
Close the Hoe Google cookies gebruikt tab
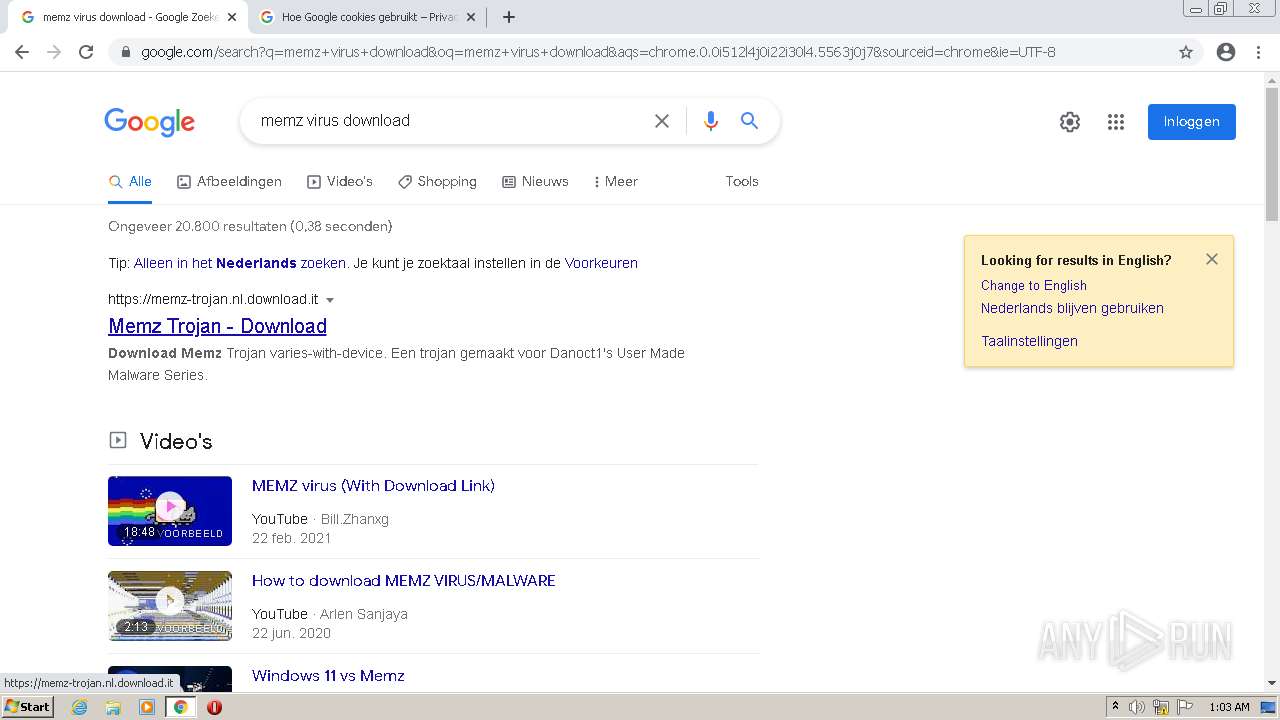471,17
